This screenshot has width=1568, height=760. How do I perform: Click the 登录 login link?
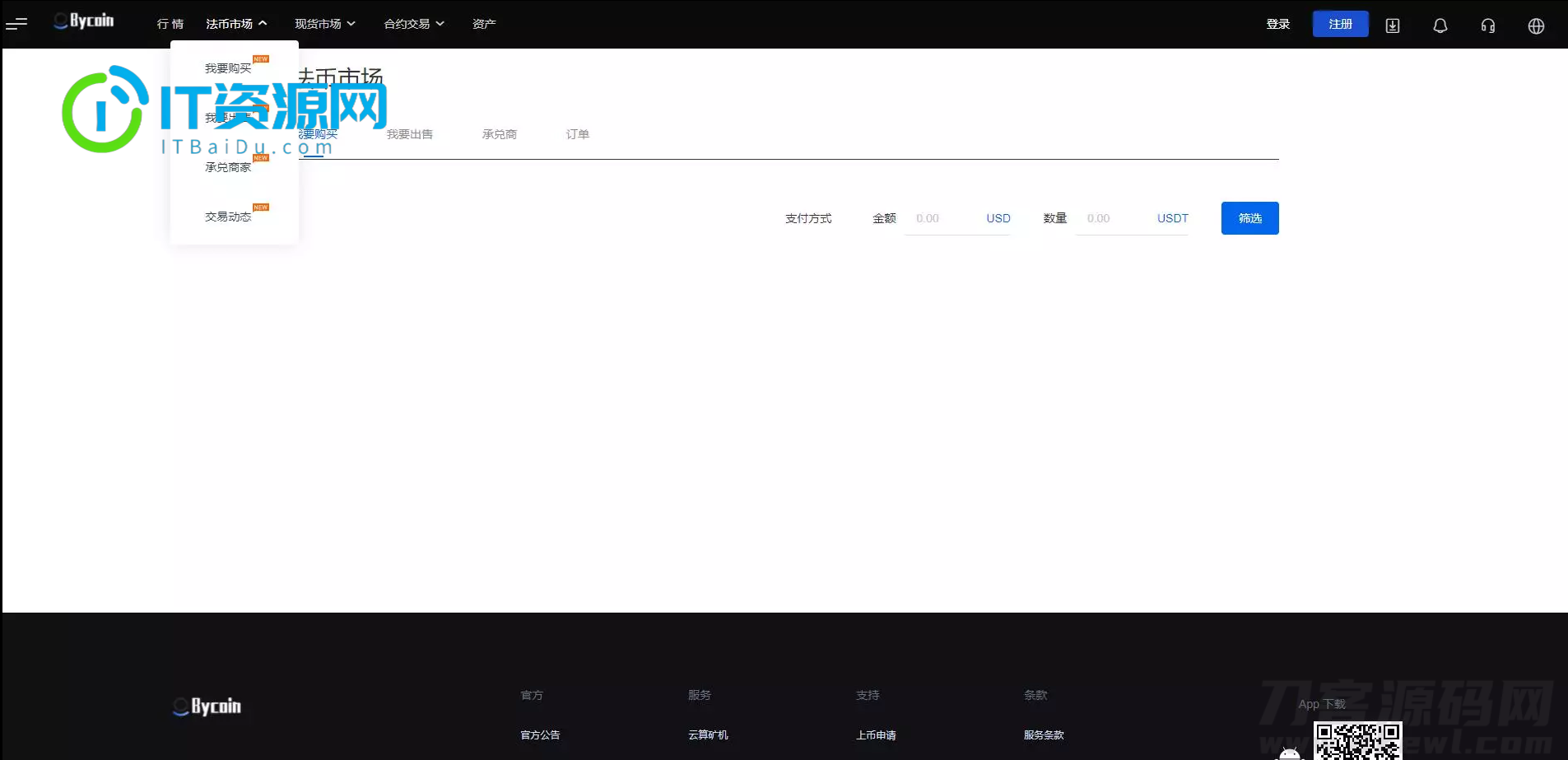[1278, 24]
